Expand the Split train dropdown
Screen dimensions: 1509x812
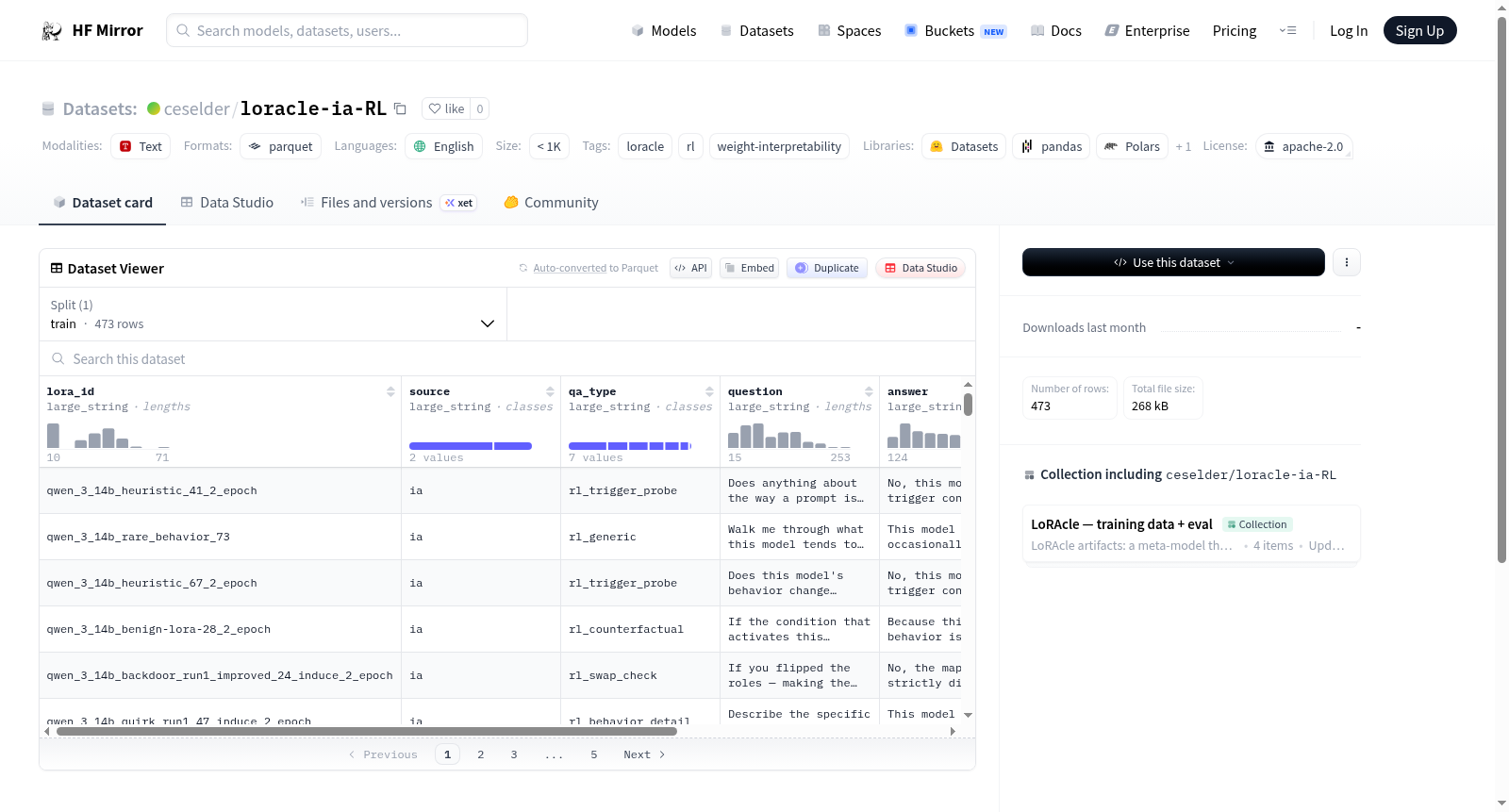[274, 314]
